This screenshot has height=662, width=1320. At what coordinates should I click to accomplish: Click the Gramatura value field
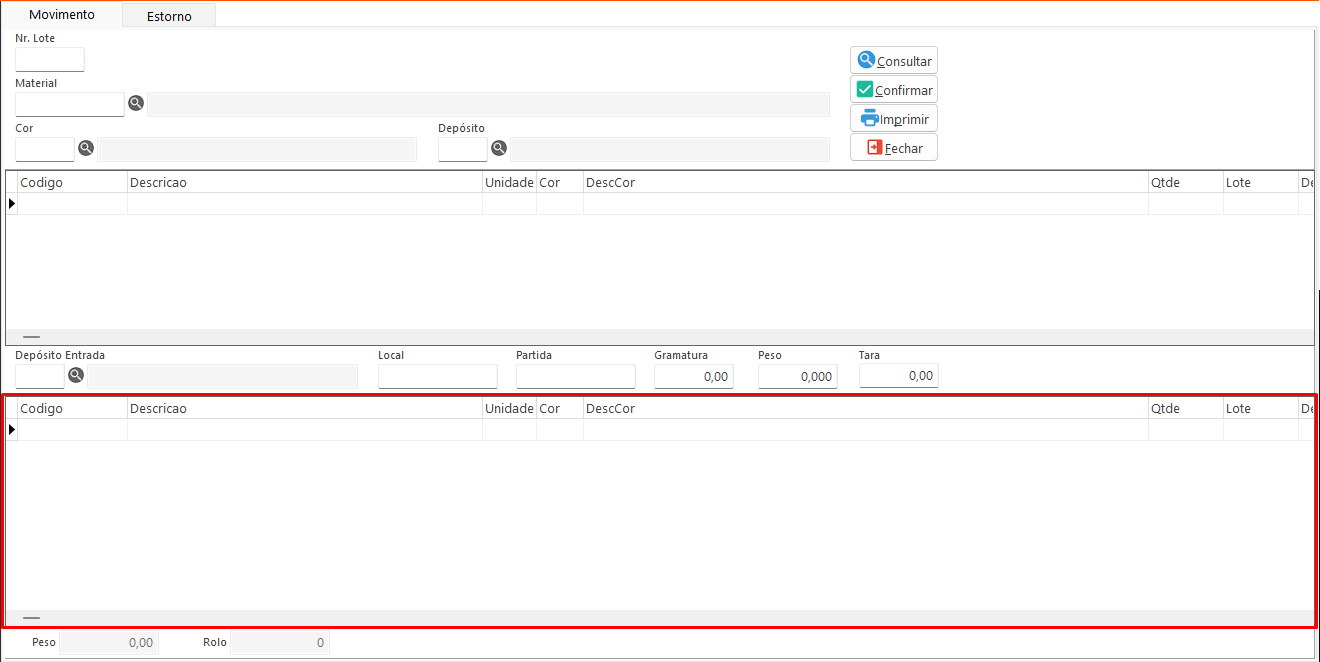click(x=693, y=376)
